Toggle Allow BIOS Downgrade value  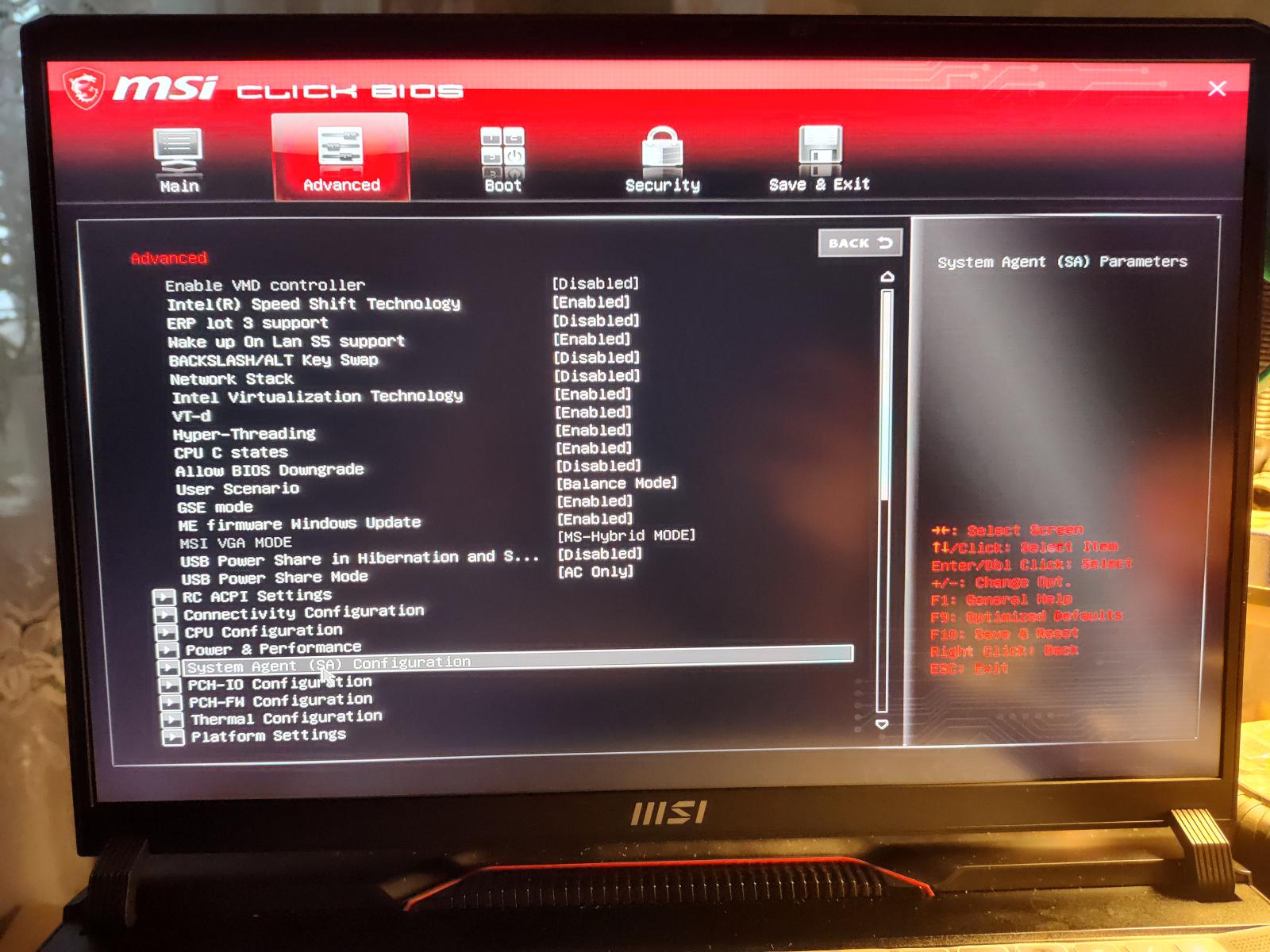[x=598, y=466]
